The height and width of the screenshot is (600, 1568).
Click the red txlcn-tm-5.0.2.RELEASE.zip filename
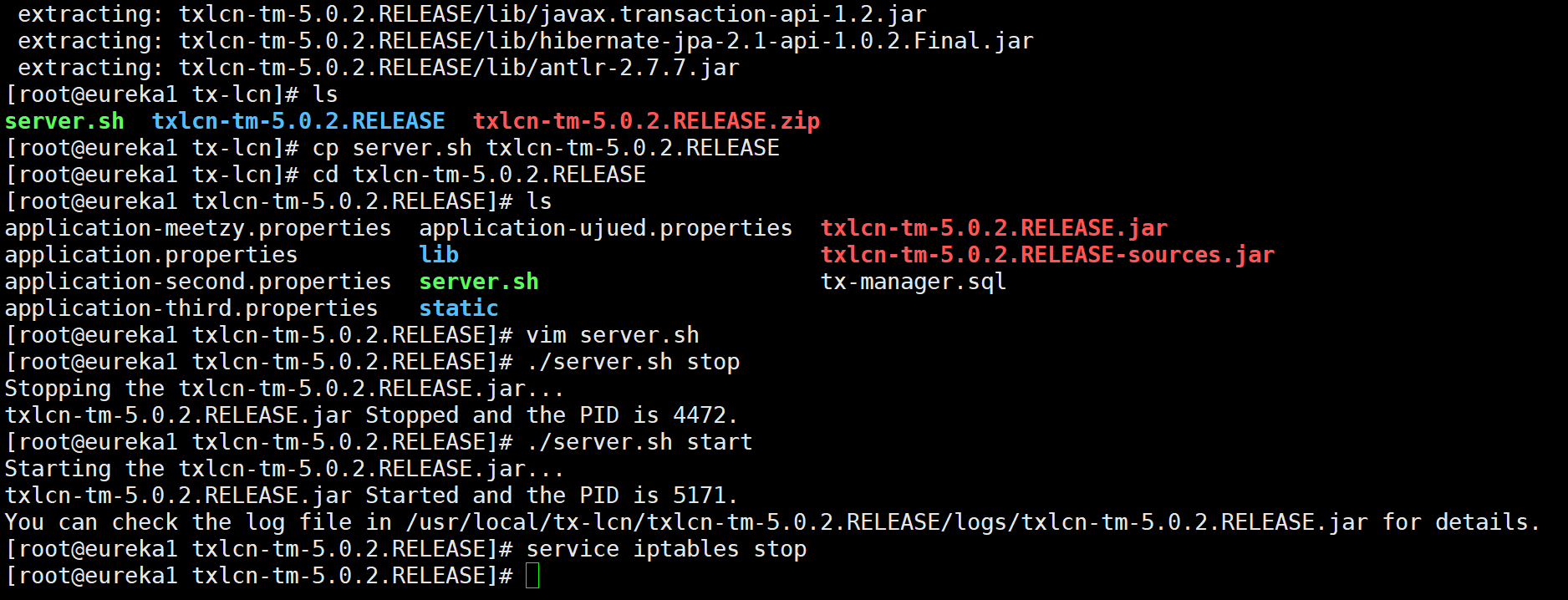coord(647,121)
